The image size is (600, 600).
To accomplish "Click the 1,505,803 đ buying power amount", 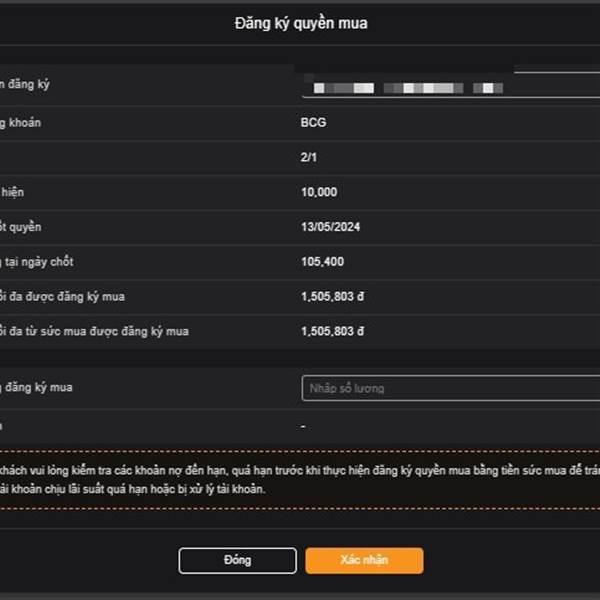I will point(332,331).
